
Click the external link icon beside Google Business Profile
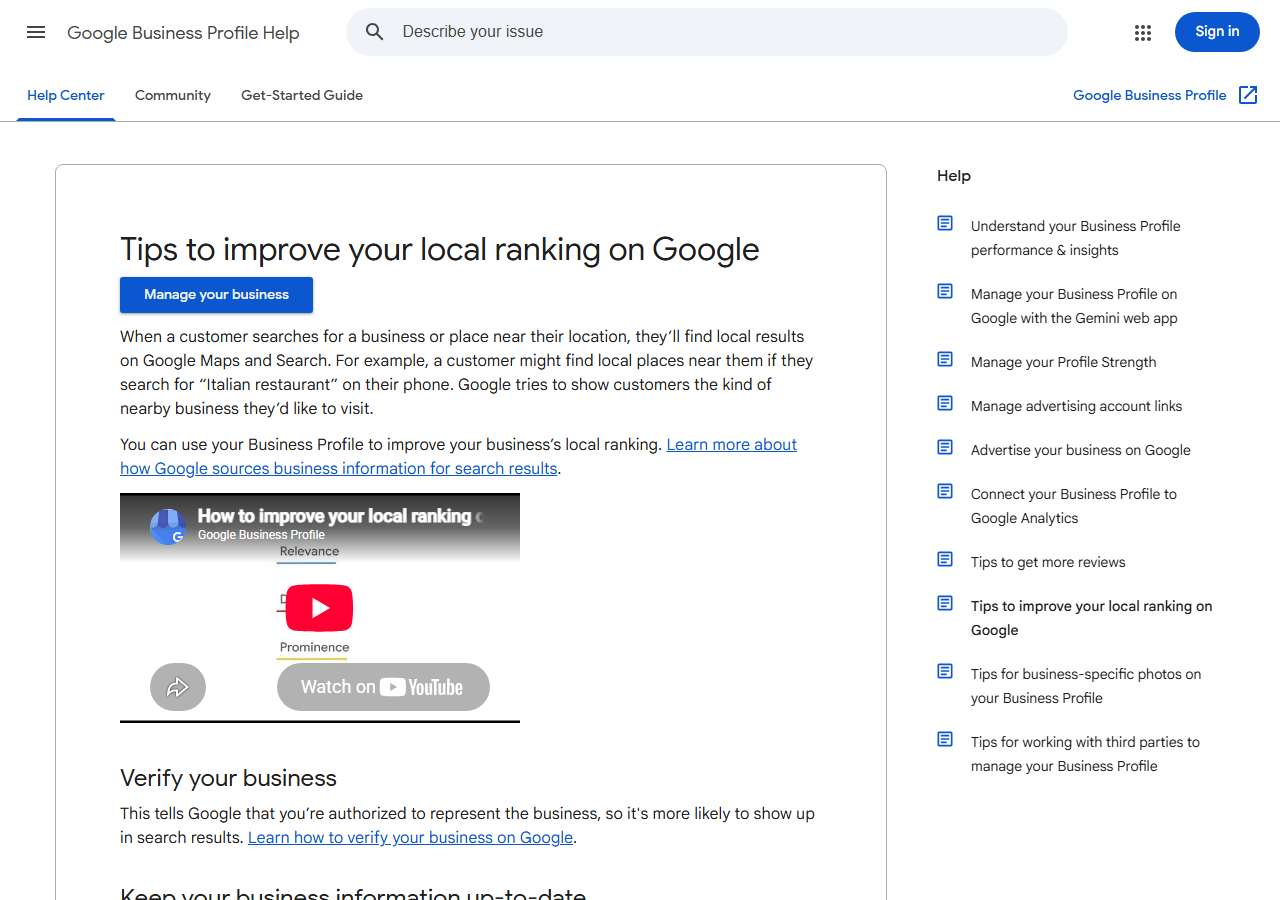(x=1248, y=95)
